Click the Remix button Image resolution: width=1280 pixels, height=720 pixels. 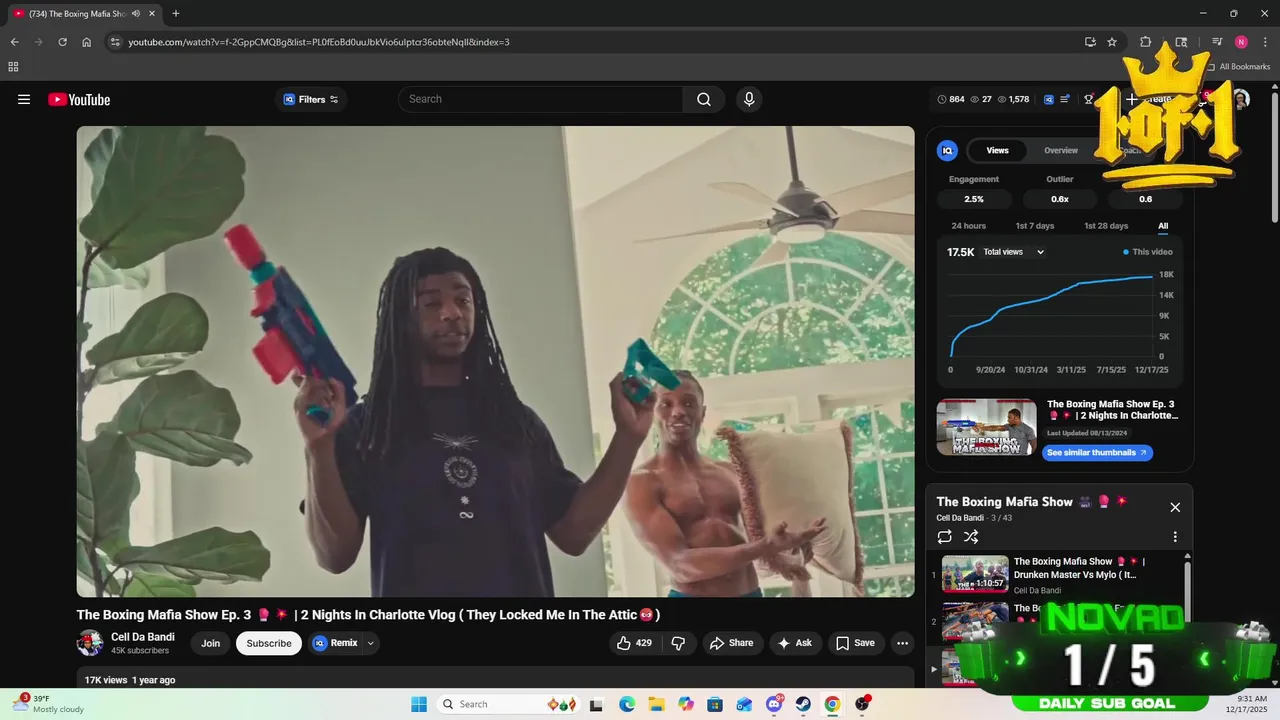(336, 643)
